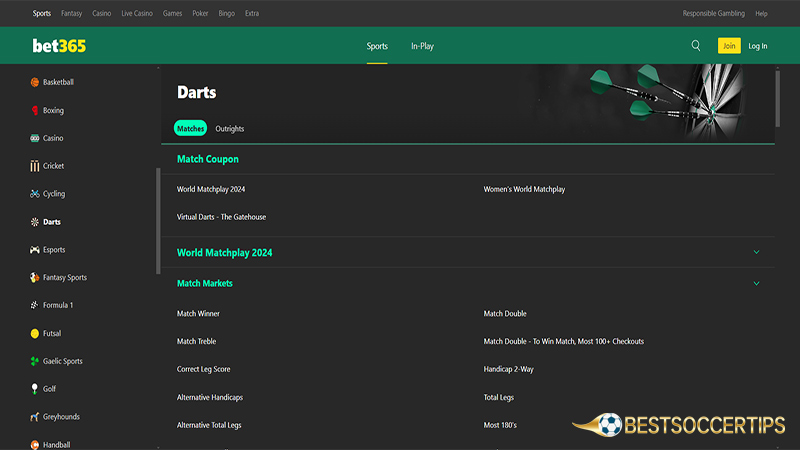The image size is (800, 450).
Task: Go to bet365 home via logo
Action: click(59, 46)
